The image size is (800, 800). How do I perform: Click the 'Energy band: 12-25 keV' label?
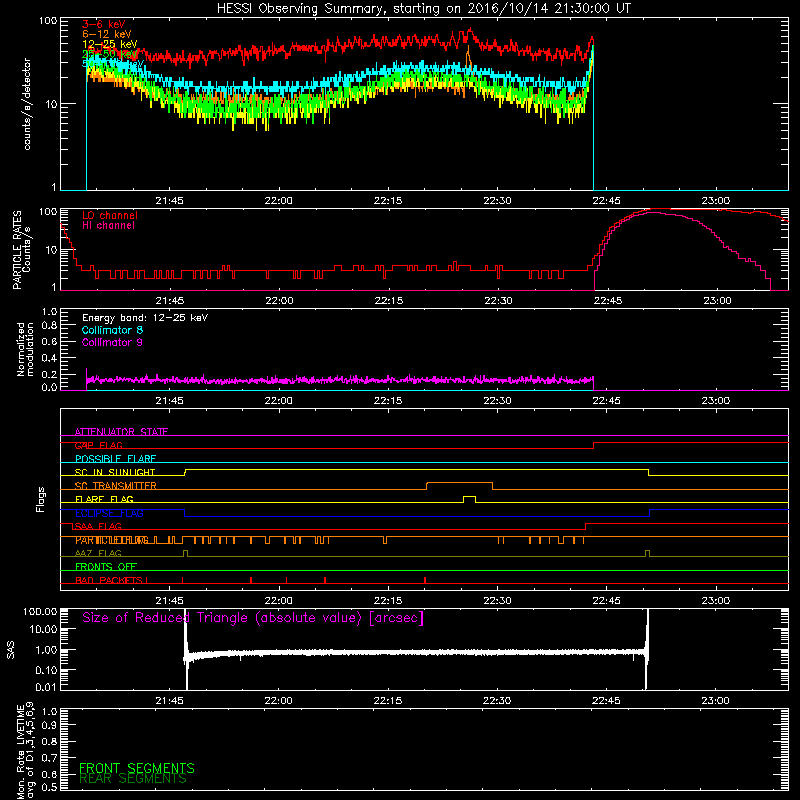coord(145,318)
